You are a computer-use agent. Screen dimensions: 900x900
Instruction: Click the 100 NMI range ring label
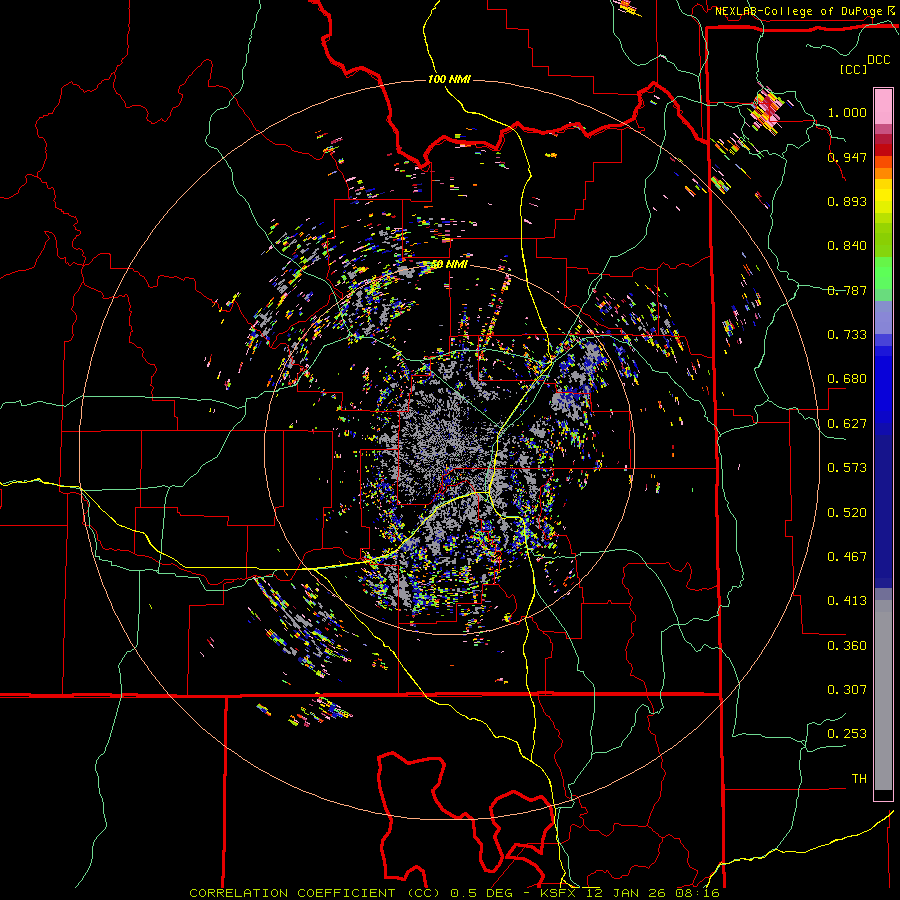point(449,79)
